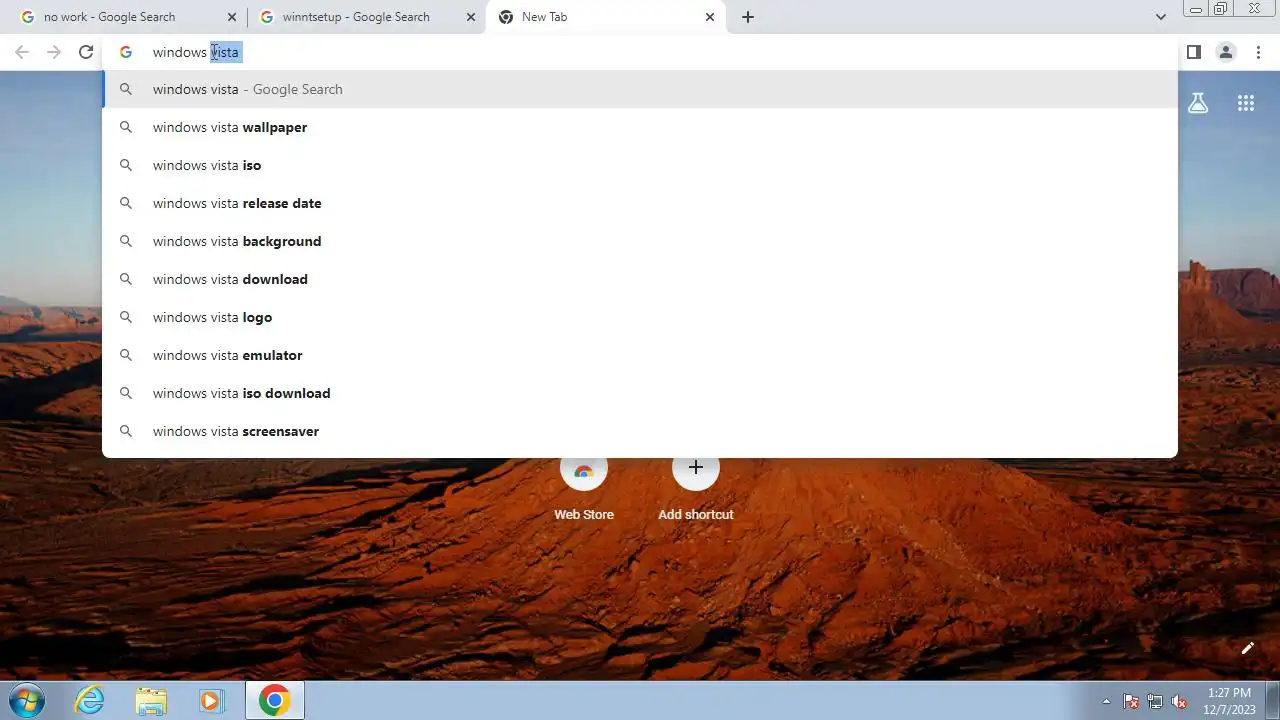Open the Google apps grid

[1246, 103]
